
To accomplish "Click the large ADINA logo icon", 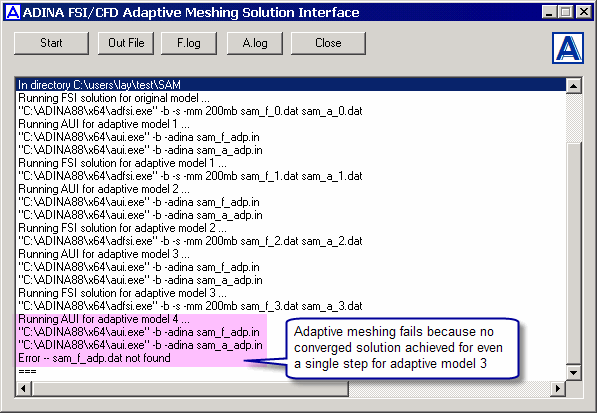I will [568, 48].
